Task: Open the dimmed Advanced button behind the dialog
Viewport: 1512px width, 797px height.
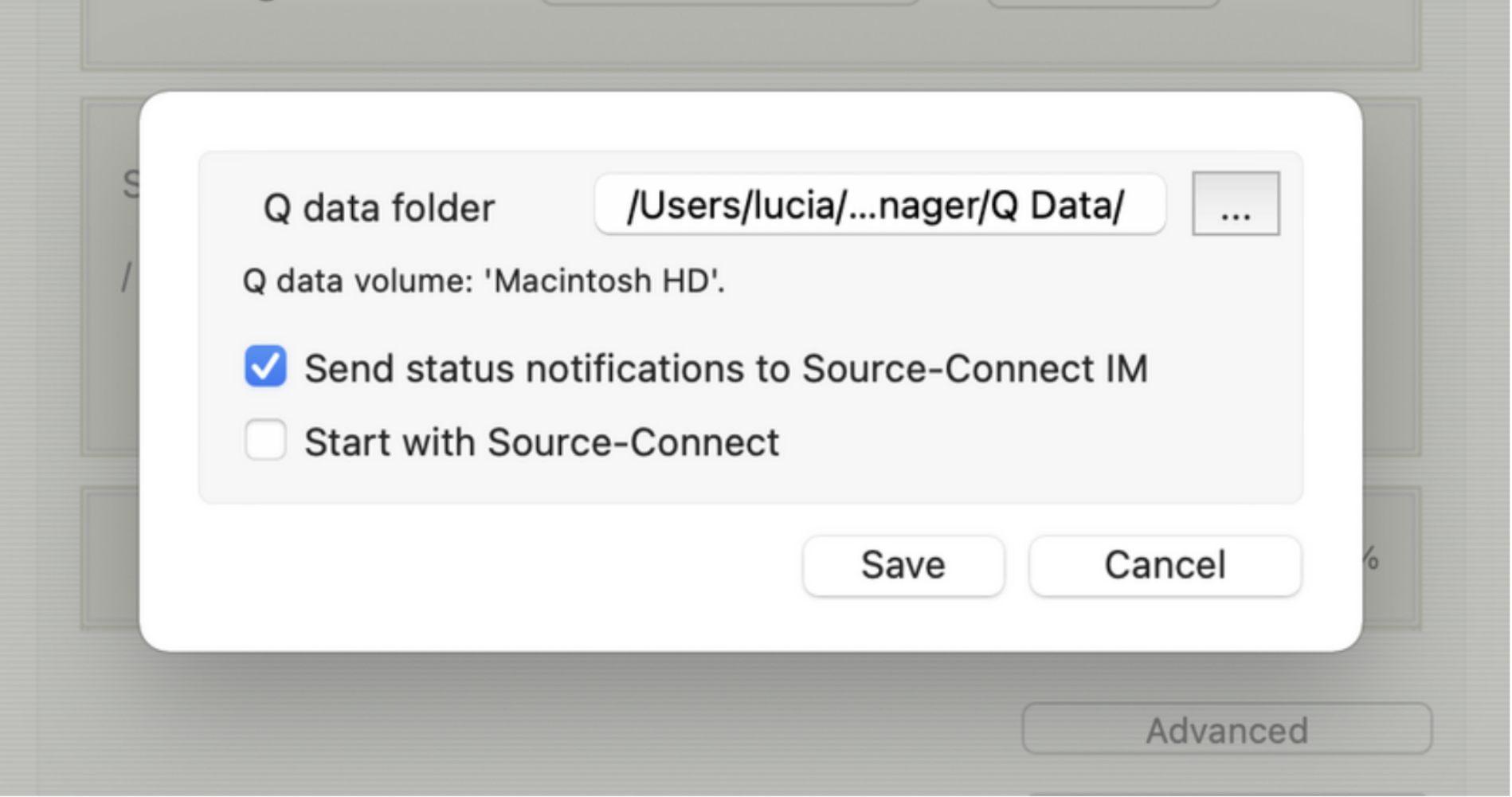Action: 1227,729
